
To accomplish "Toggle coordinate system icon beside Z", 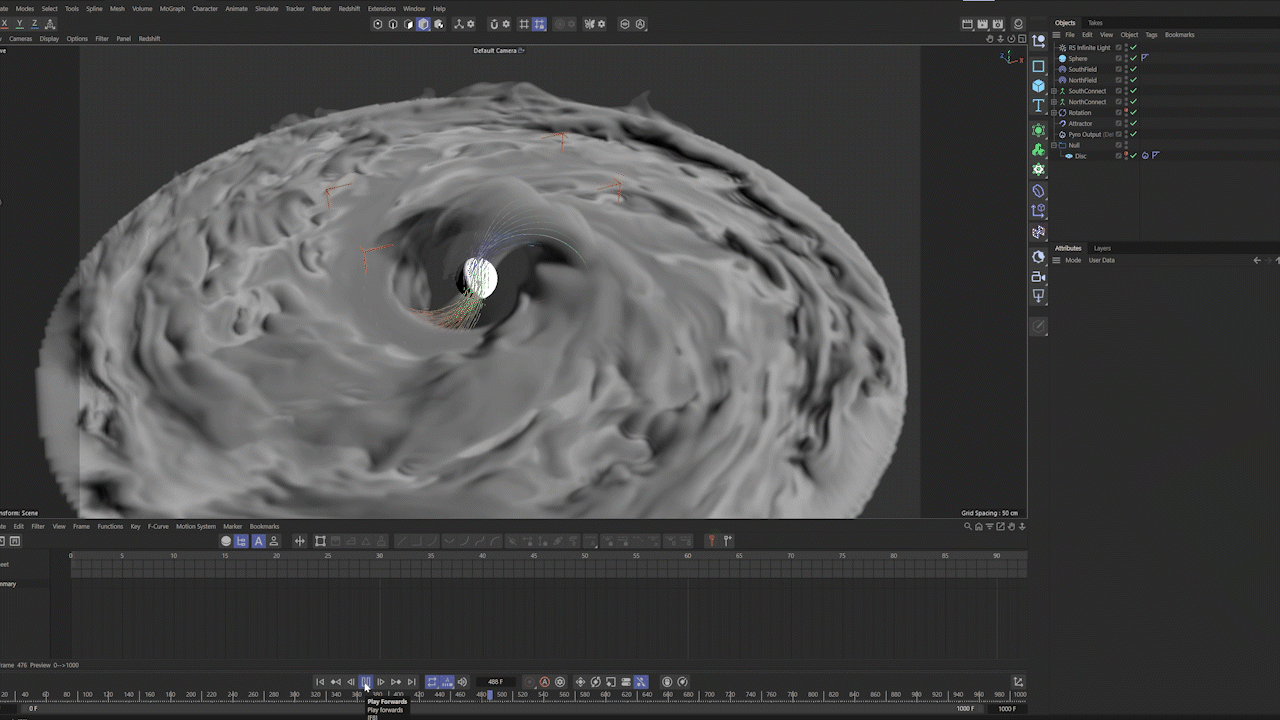I will click(x=50, y=24).
